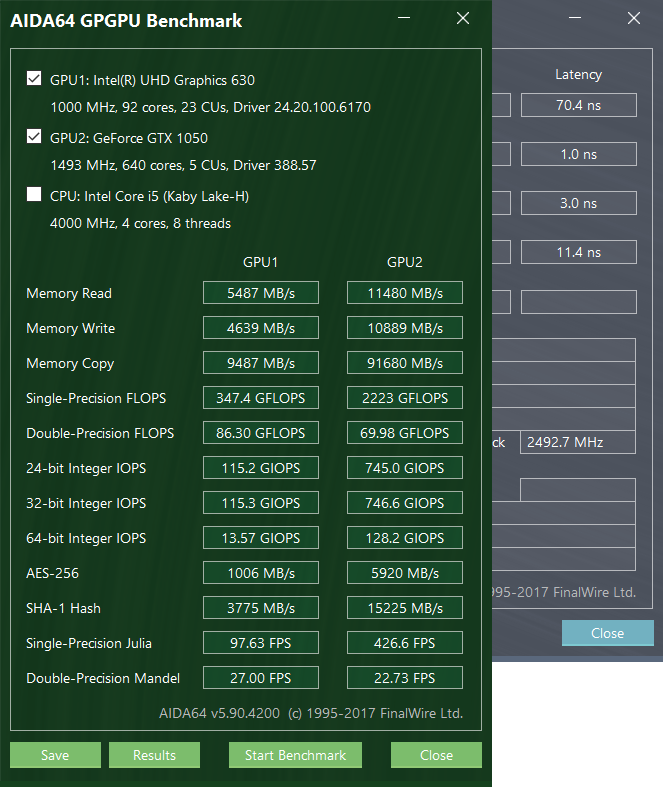
Task: Select the GPU2 Memory Copy result field
Action: click(405, 363)
